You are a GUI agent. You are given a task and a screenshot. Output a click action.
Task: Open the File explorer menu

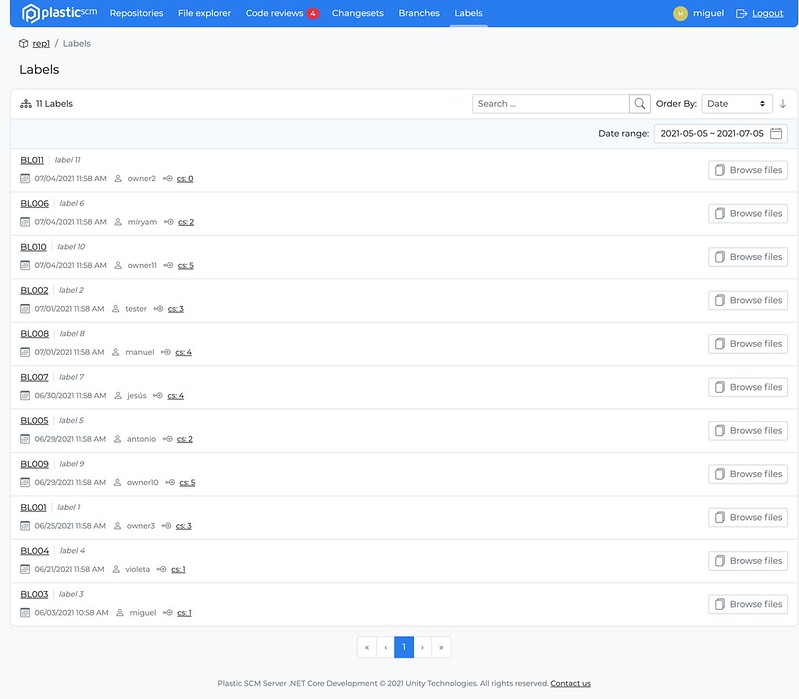204,13
